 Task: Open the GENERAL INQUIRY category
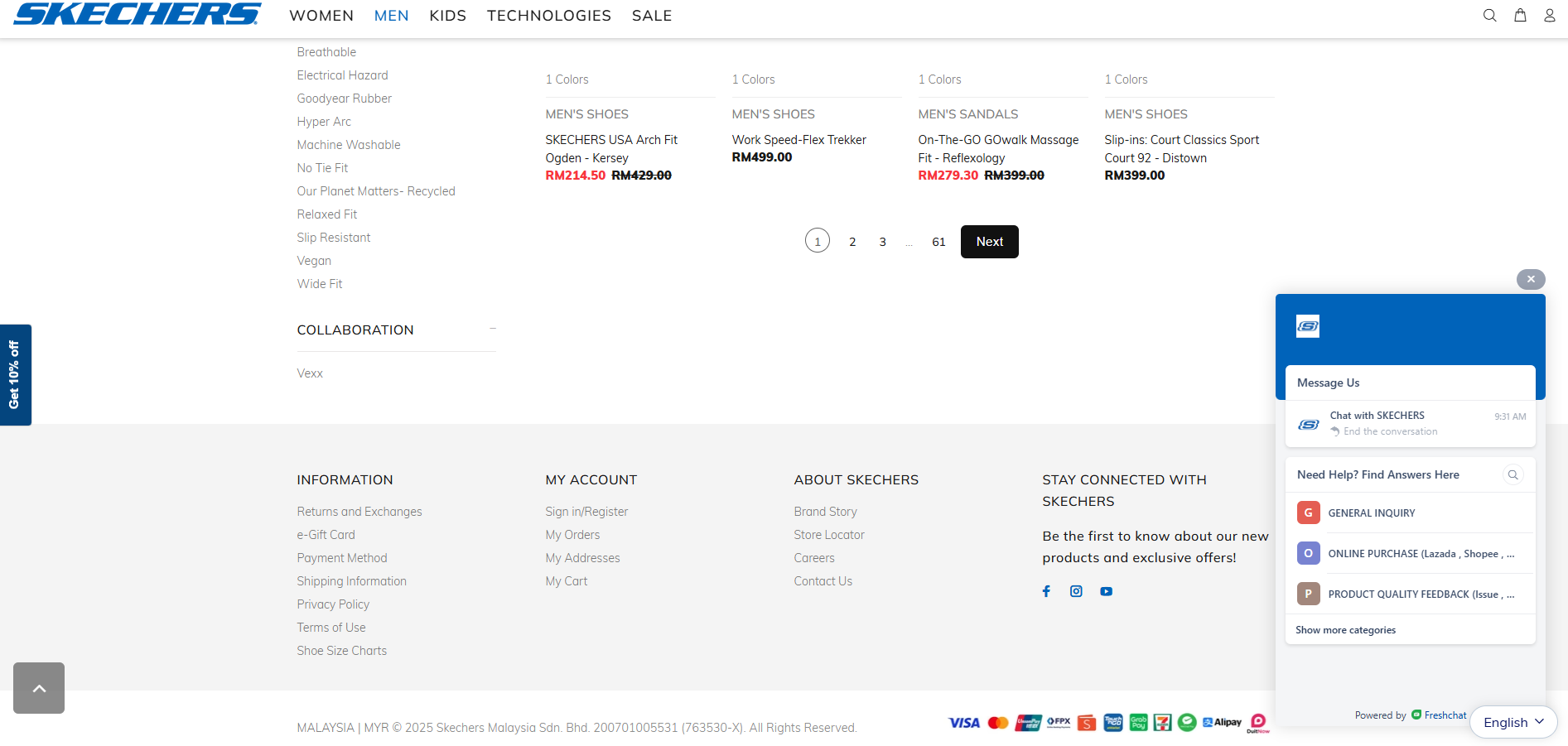pos(1410,513)
